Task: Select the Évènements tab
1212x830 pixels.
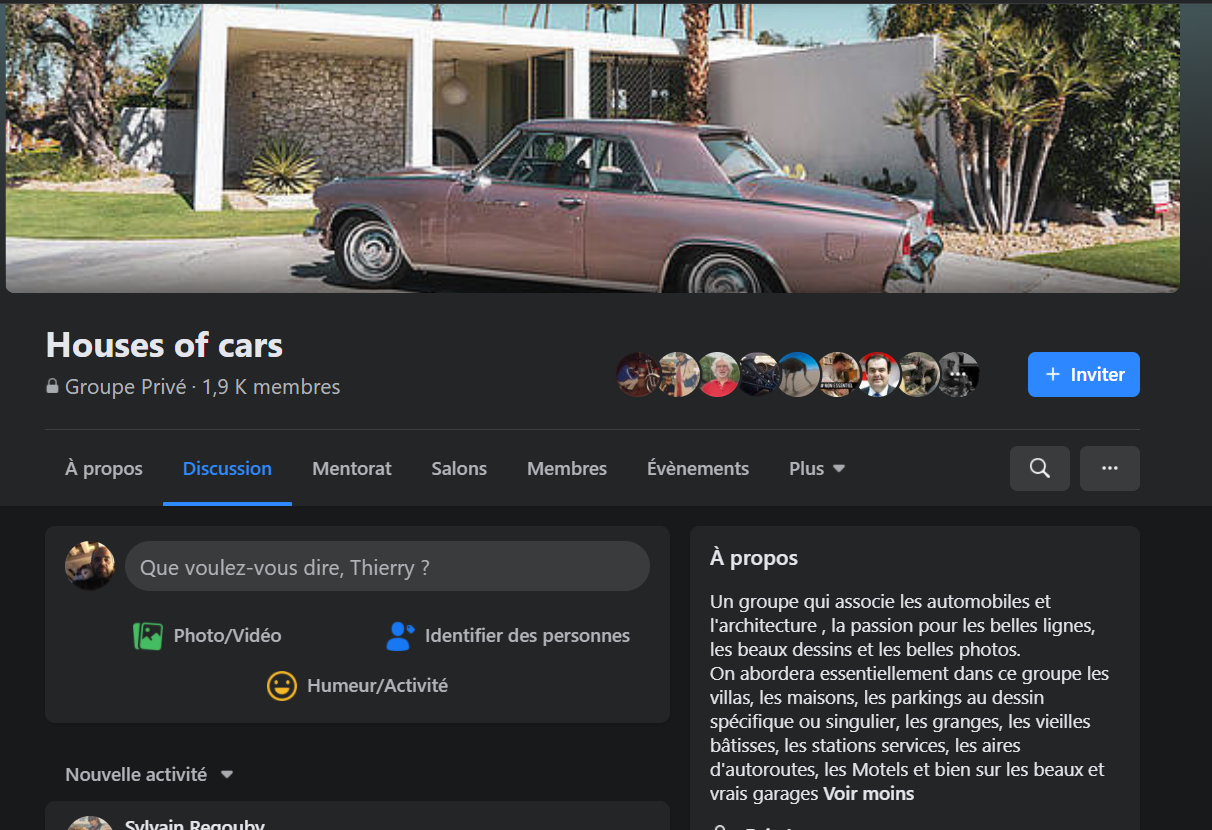Action: point(698,468)
